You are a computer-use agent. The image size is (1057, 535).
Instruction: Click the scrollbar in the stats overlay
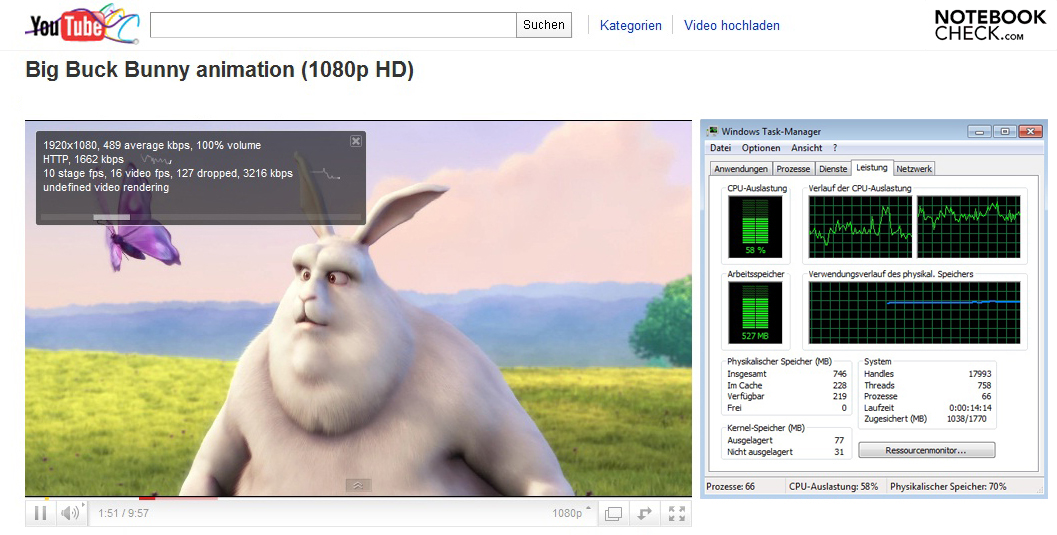point(111,217)
